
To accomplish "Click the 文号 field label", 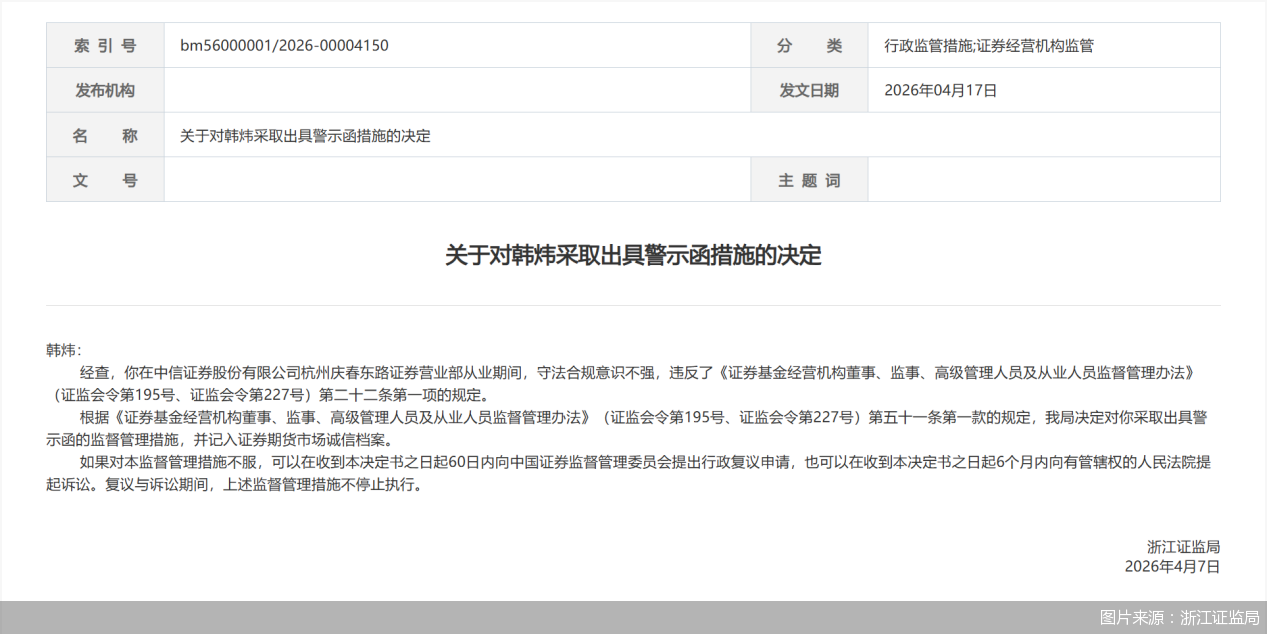I will point(105,179).
